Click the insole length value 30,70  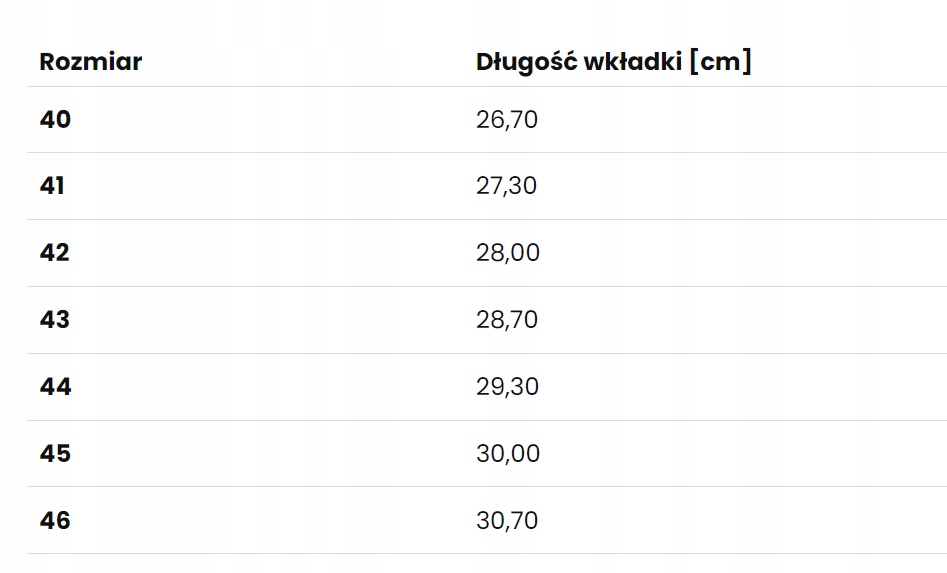tap(507, 521)
